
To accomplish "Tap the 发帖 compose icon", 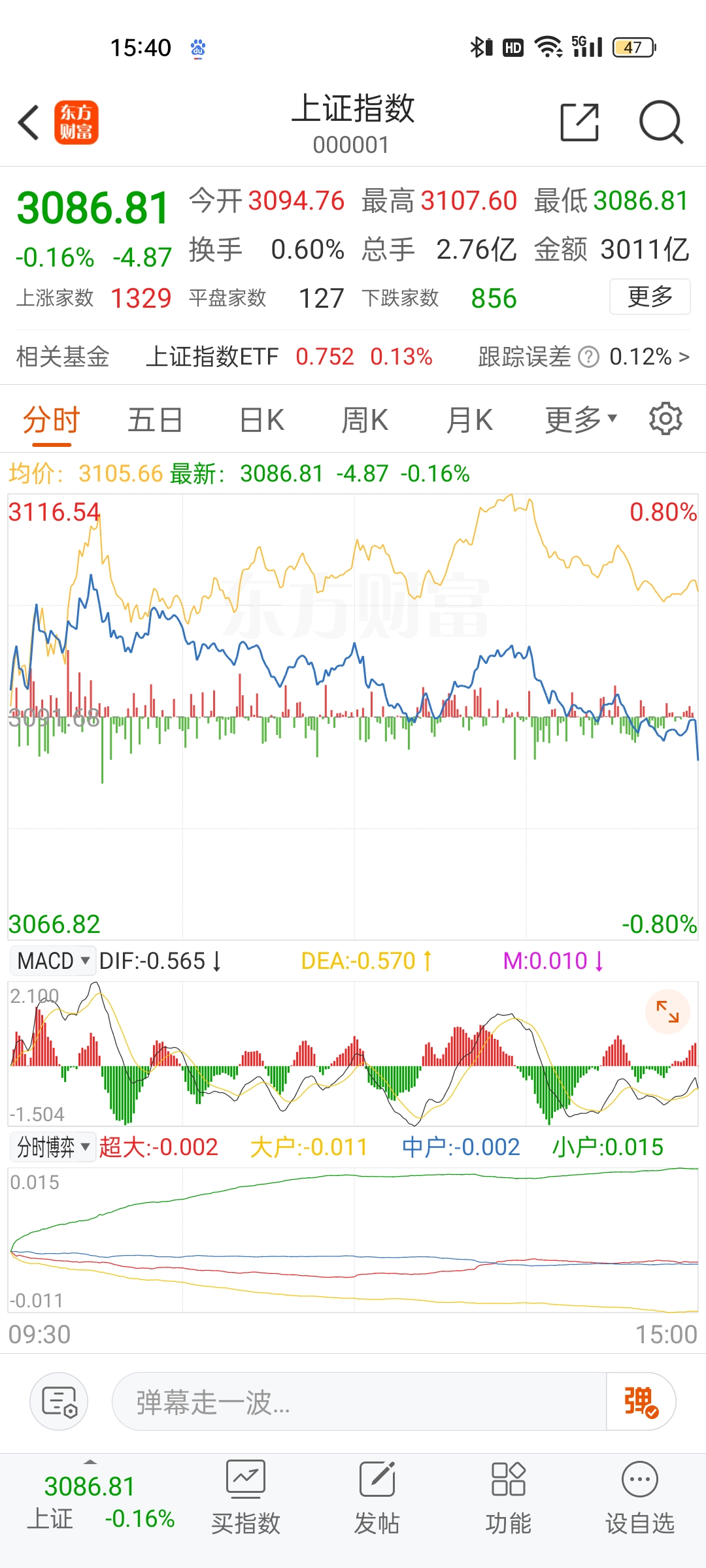I will pyautogui.click(x=377, y=1478).
